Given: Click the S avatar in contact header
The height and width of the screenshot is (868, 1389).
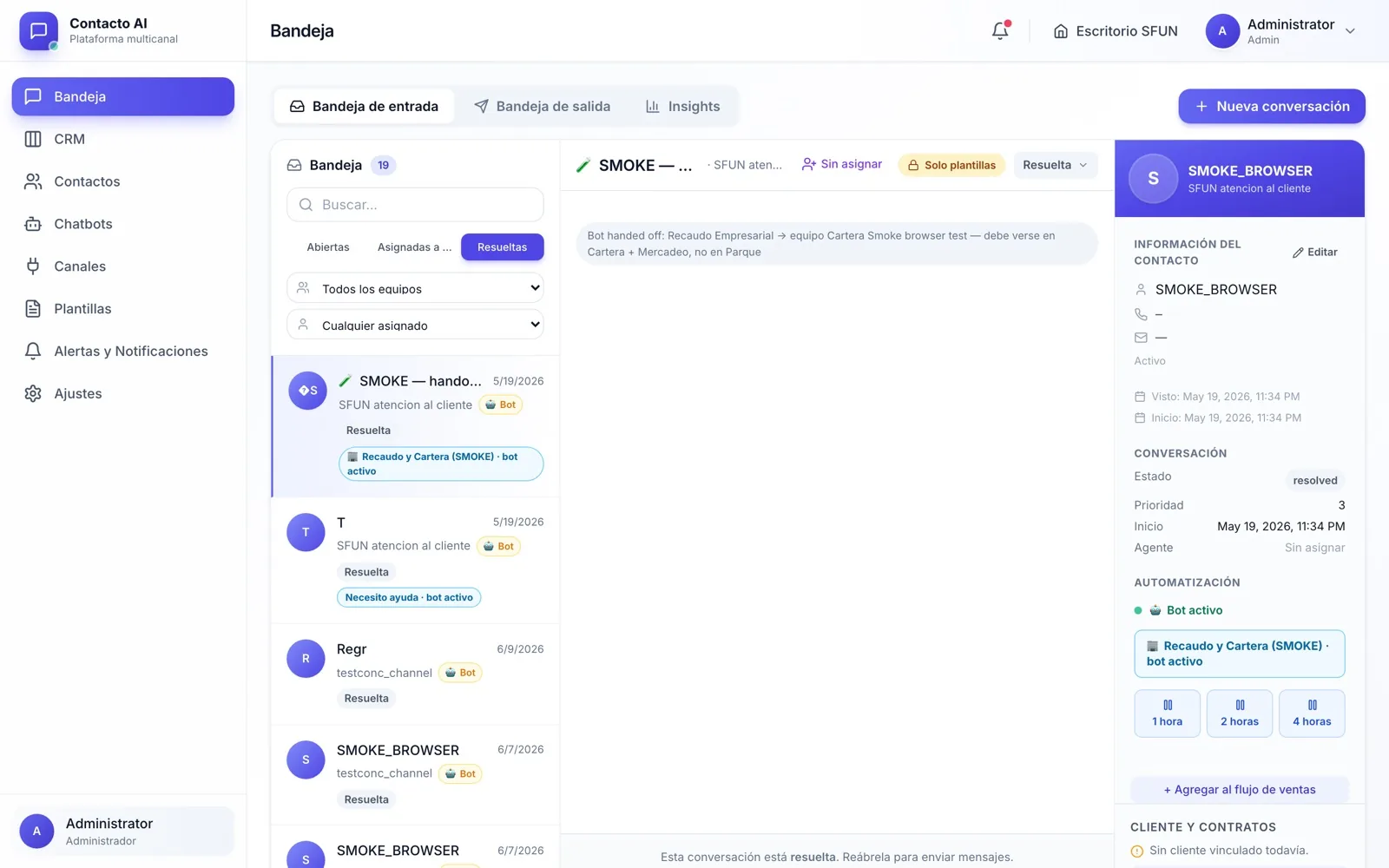Looking at the screenshot, I should click(1153, 178).
